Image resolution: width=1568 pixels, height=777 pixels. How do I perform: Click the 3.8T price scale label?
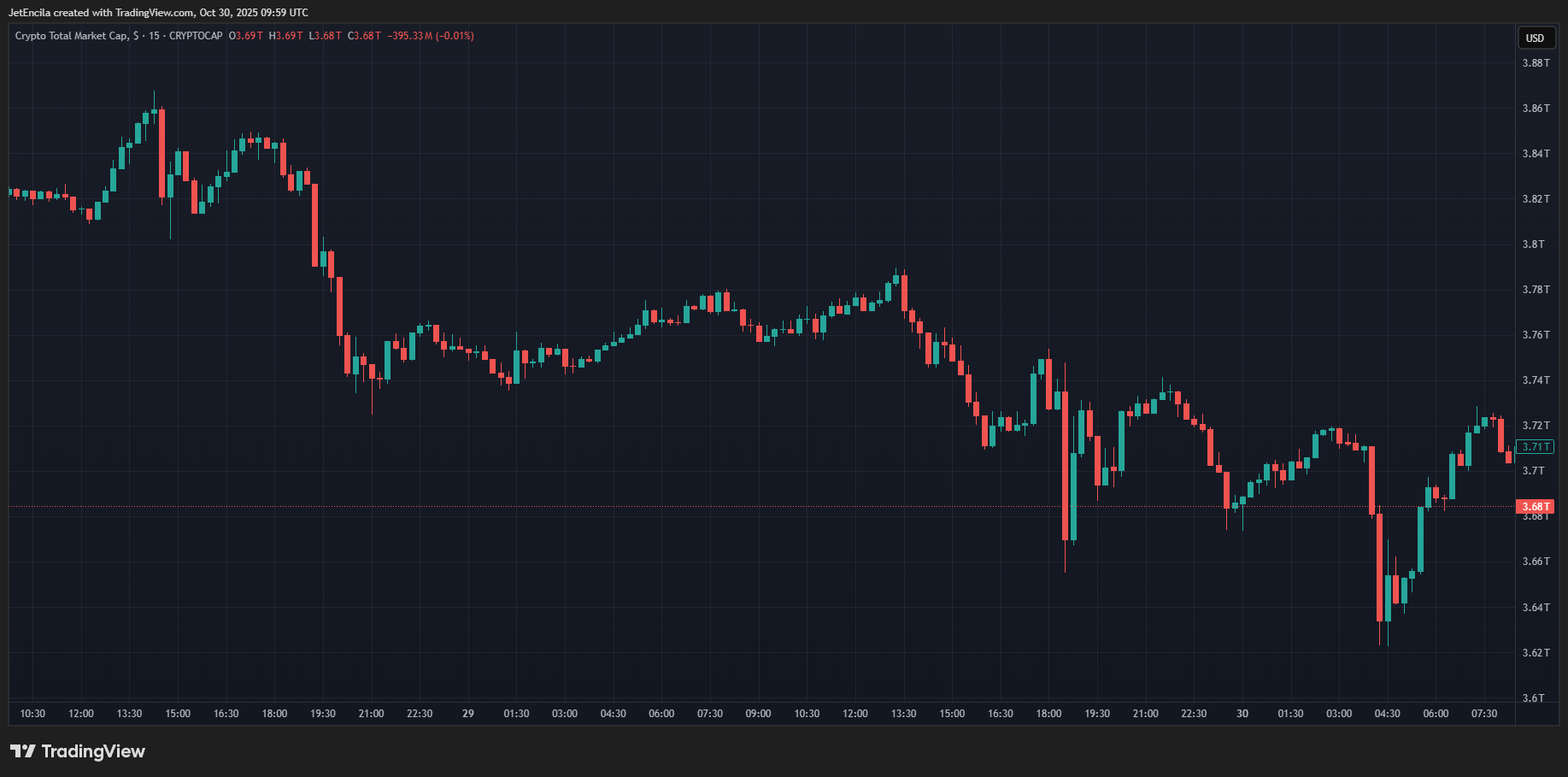point(1533,244)
